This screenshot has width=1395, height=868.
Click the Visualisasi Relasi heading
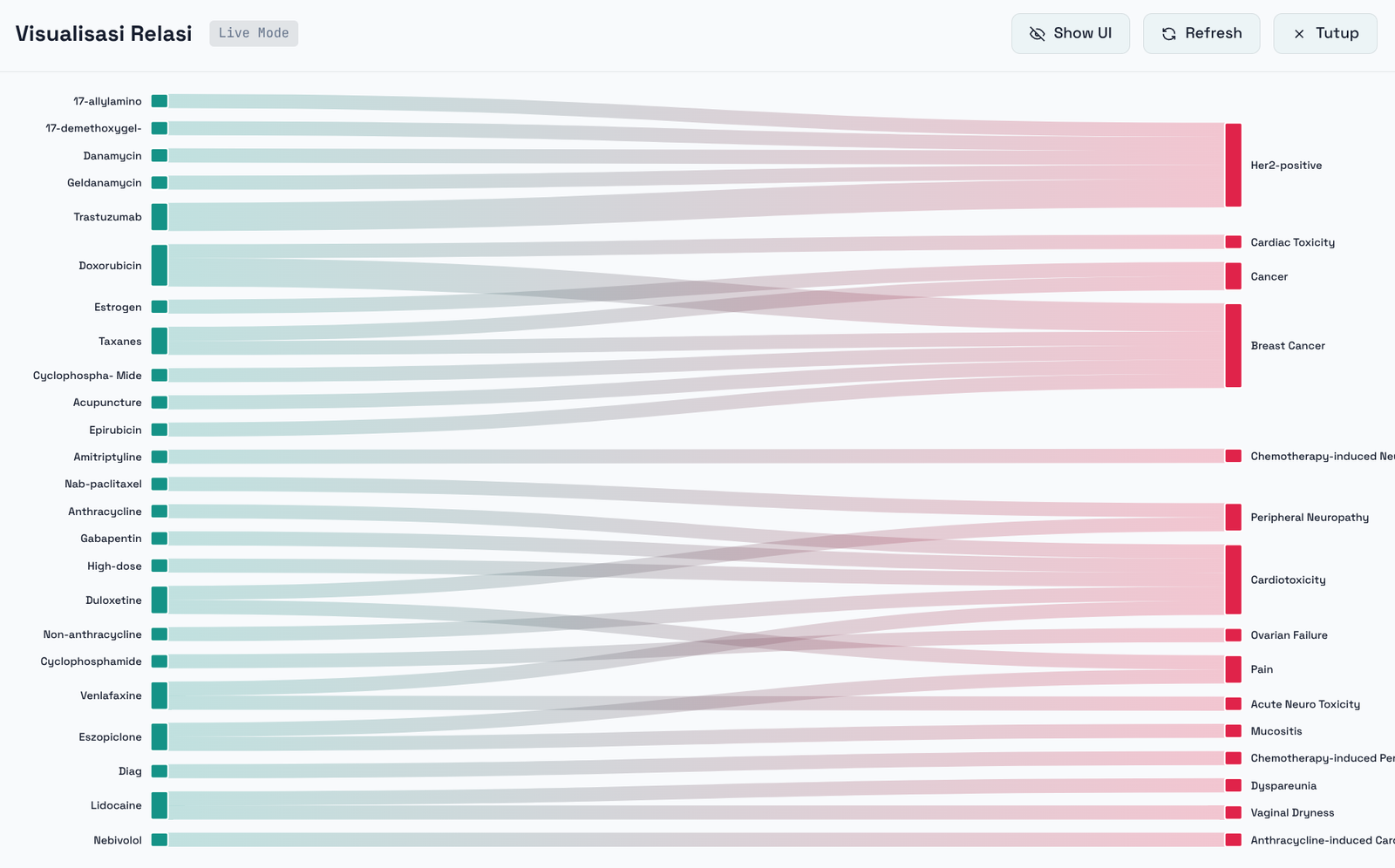click(x=104, y=34)
